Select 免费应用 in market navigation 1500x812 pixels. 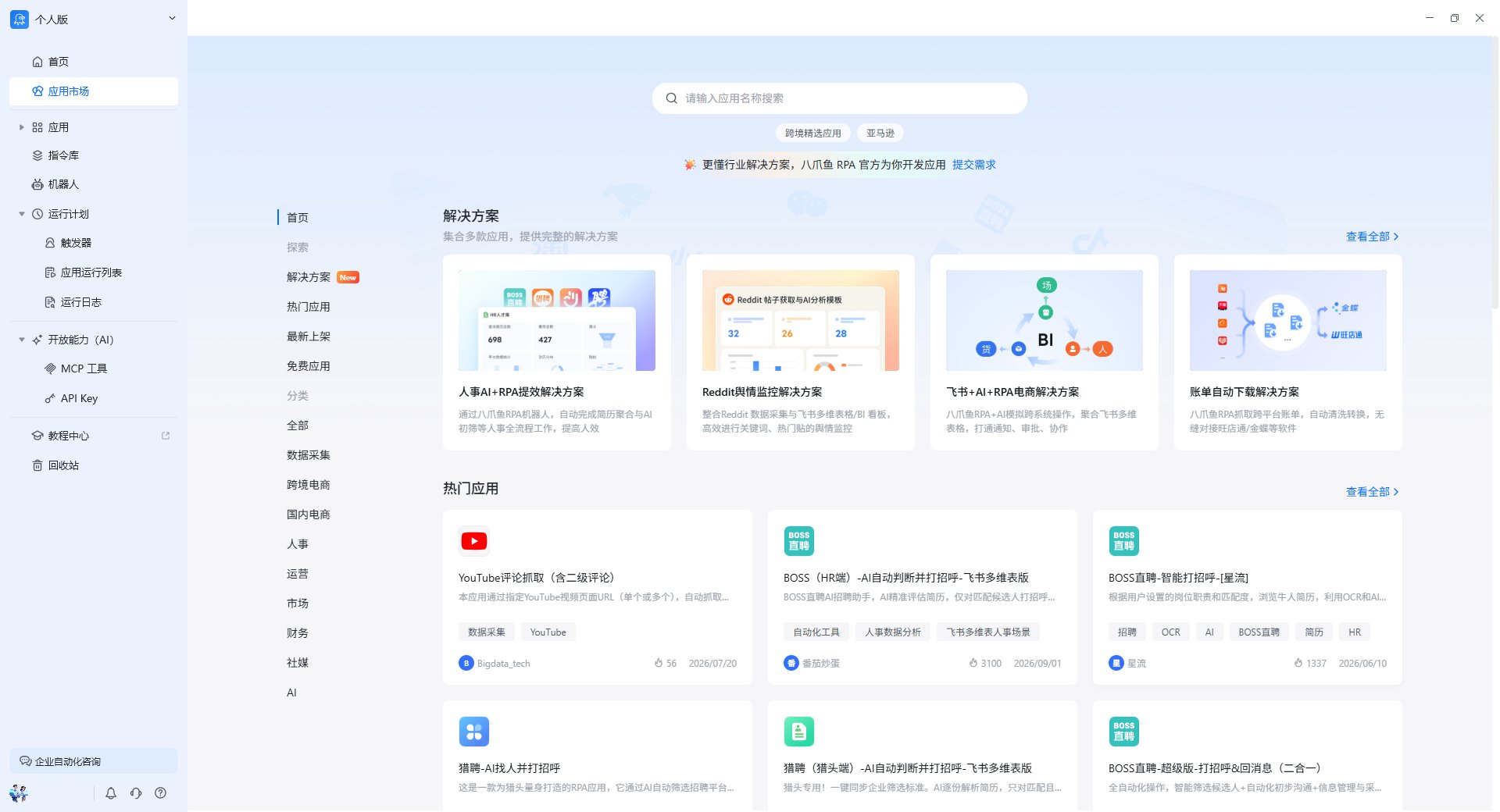pyautogui.click(x=309, y=366)
